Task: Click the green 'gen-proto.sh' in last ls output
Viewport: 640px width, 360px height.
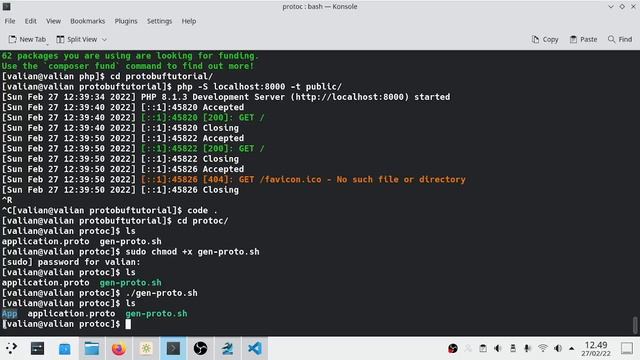Action: click(x=156, y=313)
